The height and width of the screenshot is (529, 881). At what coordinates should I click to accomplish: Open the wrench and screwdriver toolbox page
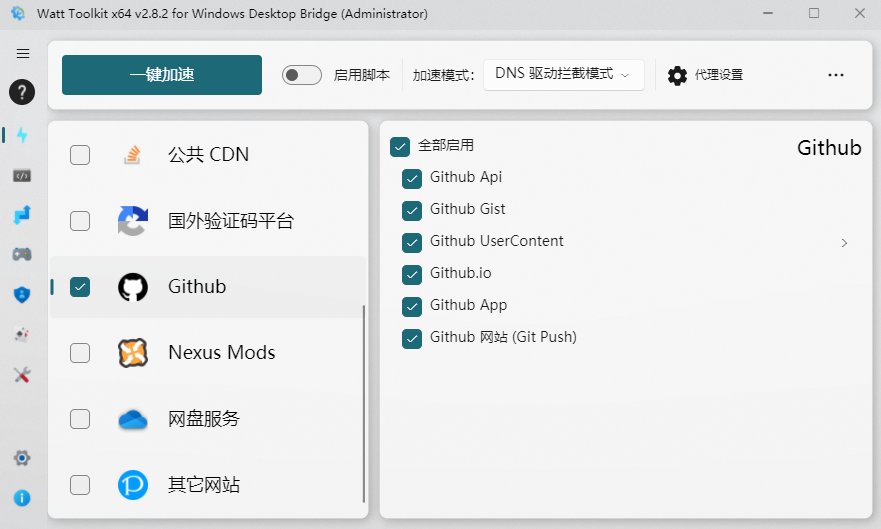point(22,375)
